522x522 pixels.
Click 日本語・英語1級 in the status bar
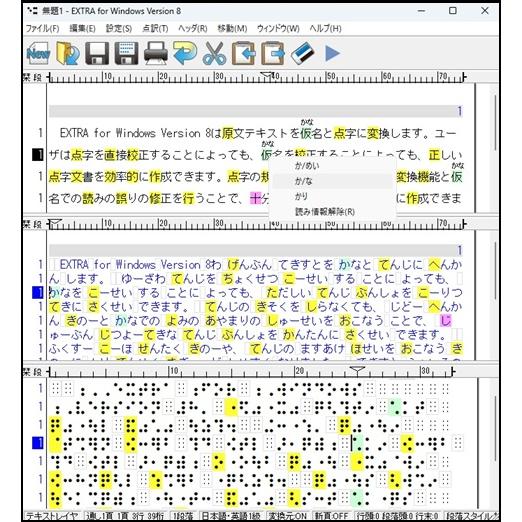(231, 516)
